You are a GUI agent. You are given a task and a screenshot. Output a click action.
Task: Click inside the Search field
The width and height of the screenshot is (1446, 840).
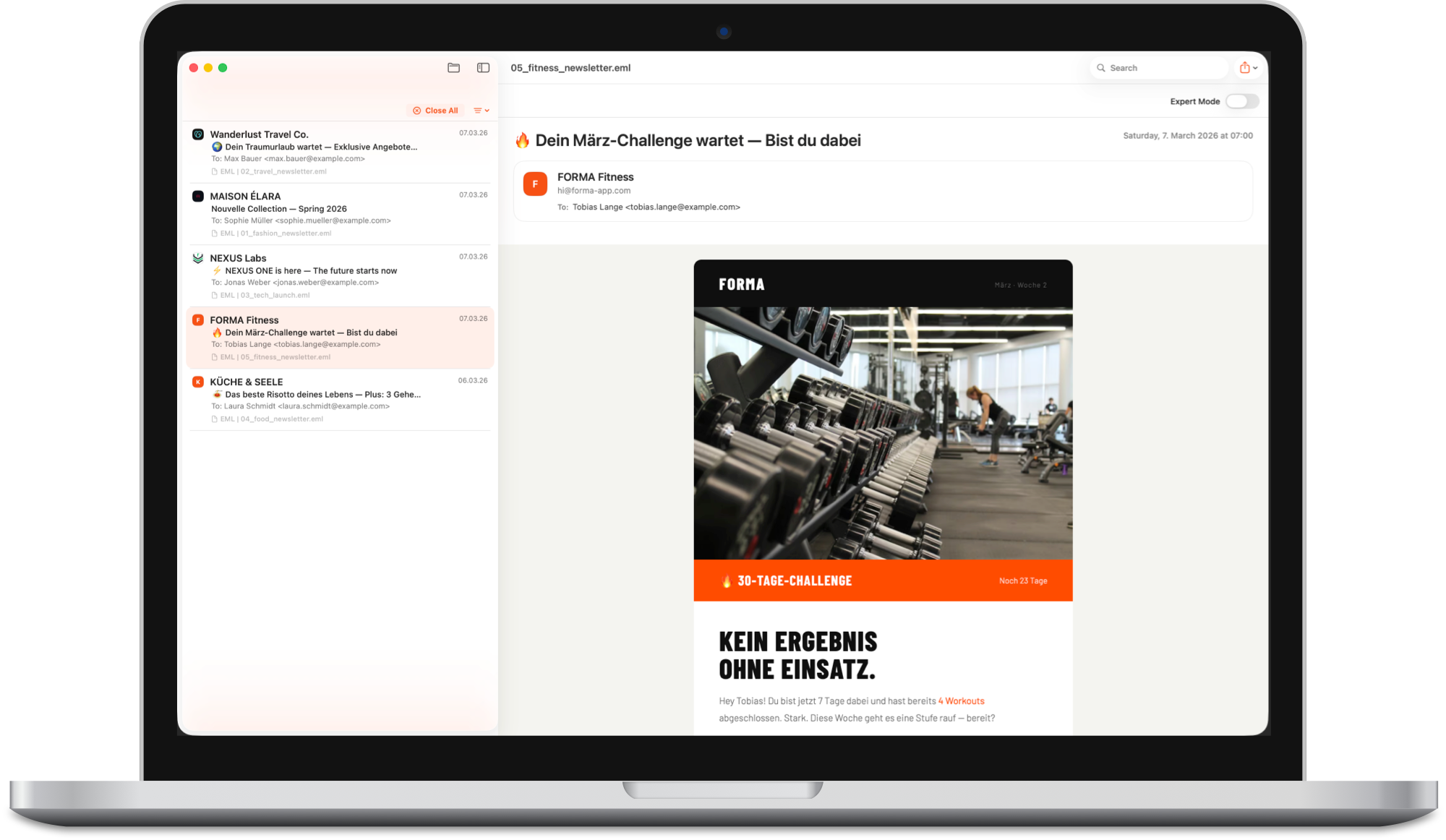tap(1157, 67)
